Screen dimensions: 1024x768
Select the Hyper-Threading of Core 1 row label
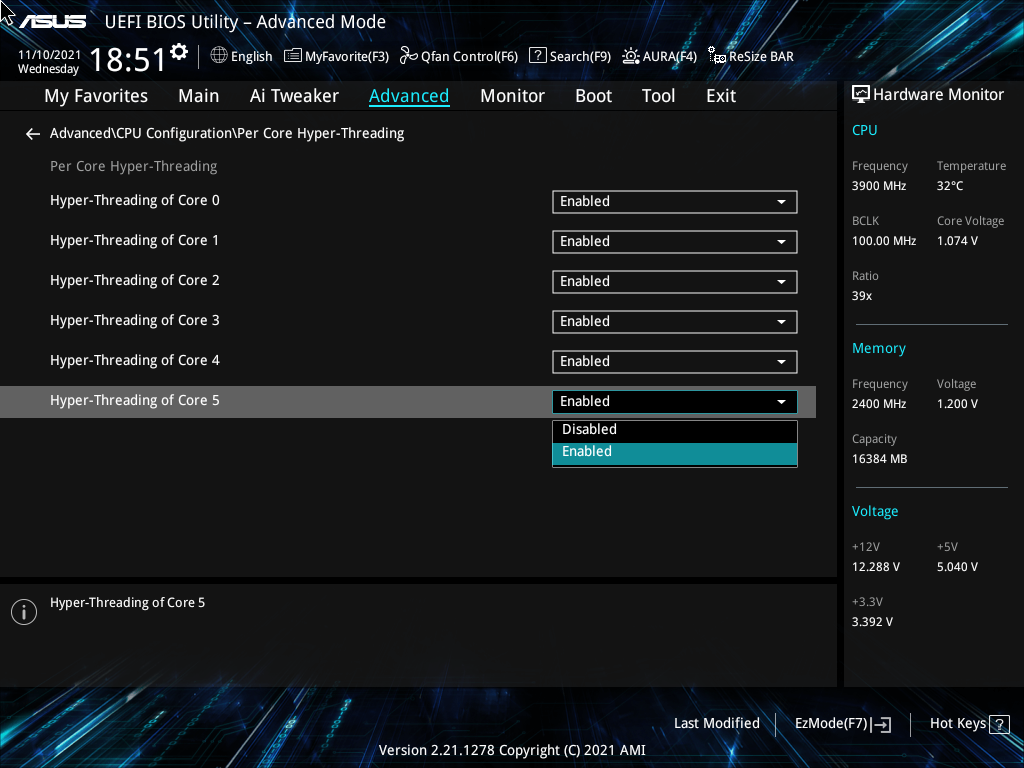[x=134, y=240]
